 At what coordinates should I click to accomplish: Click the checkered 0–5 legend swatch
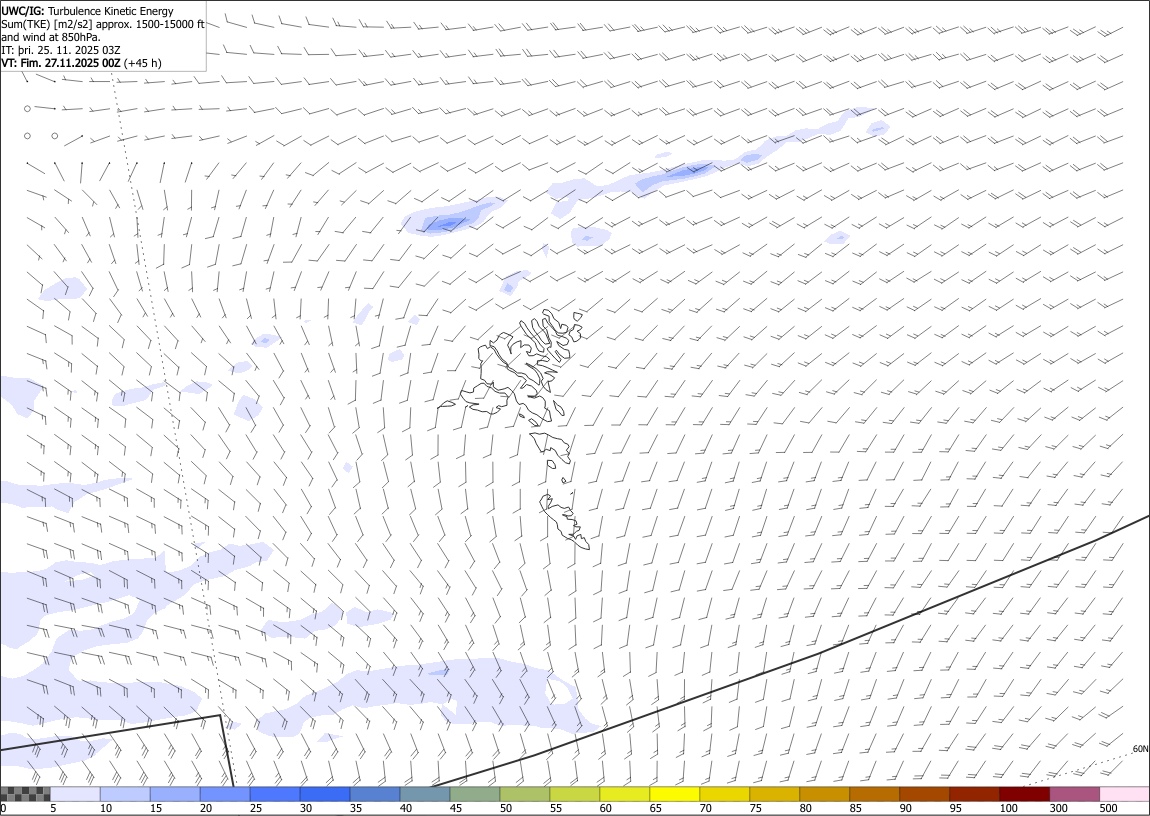pos(25,794)
